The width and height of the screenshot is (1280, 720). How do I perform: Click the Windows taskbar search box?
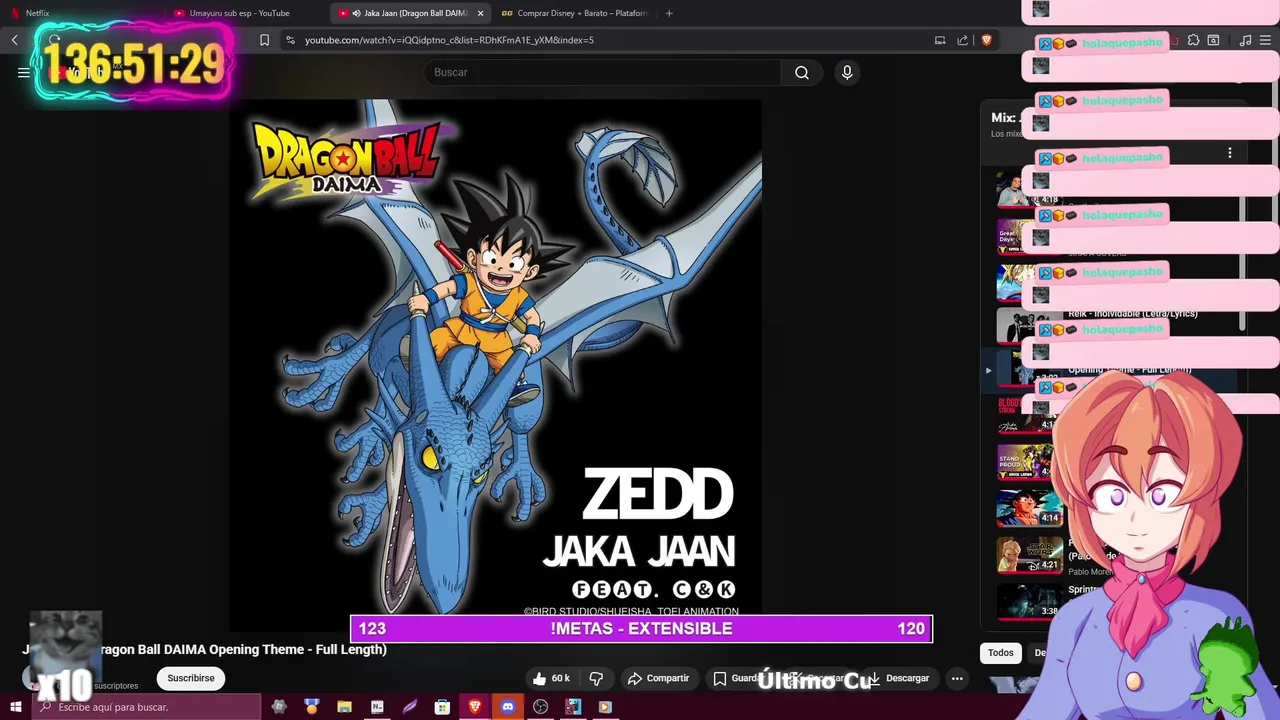(148, 707)
